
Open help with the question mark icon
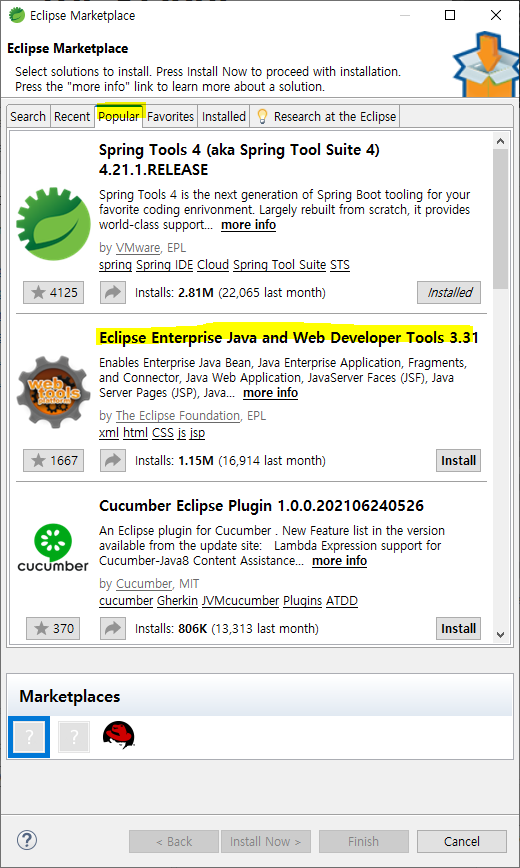[27, 841]
